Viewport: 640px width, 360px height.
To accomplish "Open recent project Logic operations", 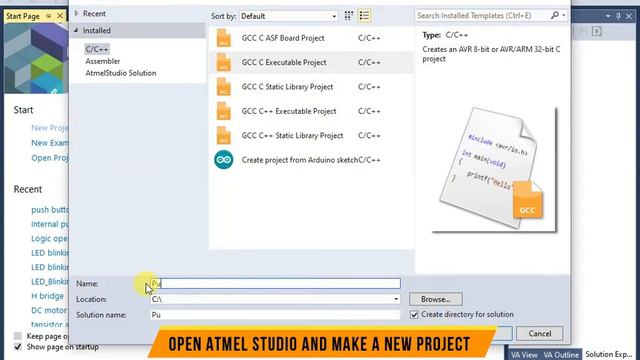I will (x=50, y=238).
